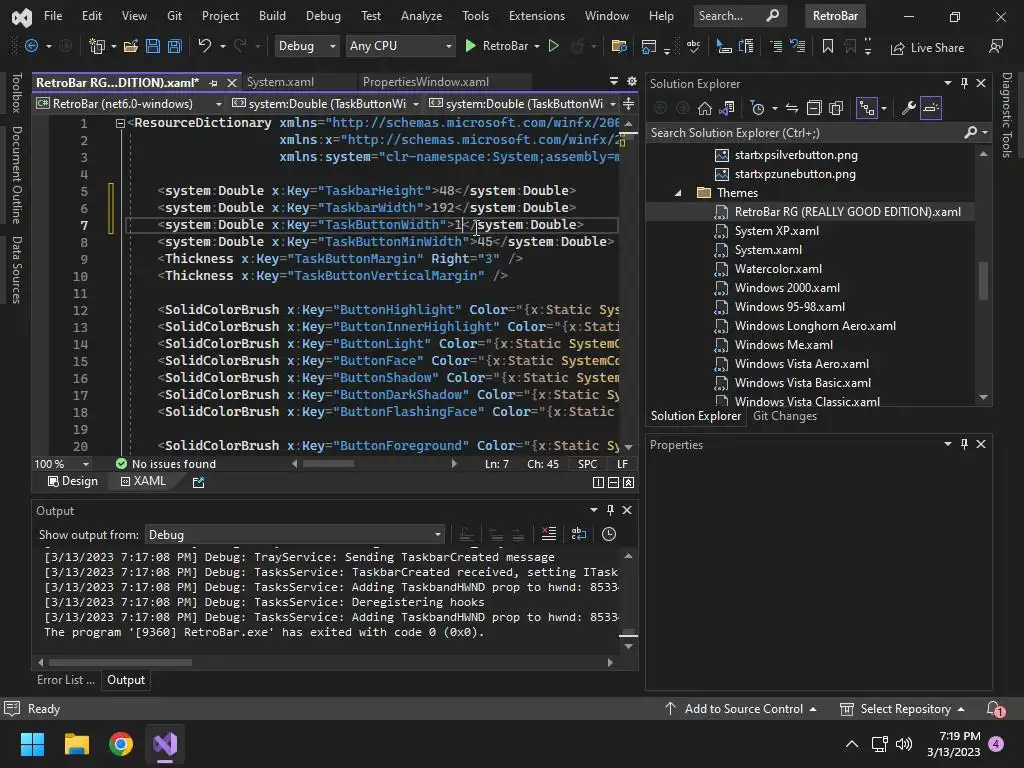Open editor settings gear above the code editor
Viewport: 1024px width, 768px height.
(x=632, y=81)
